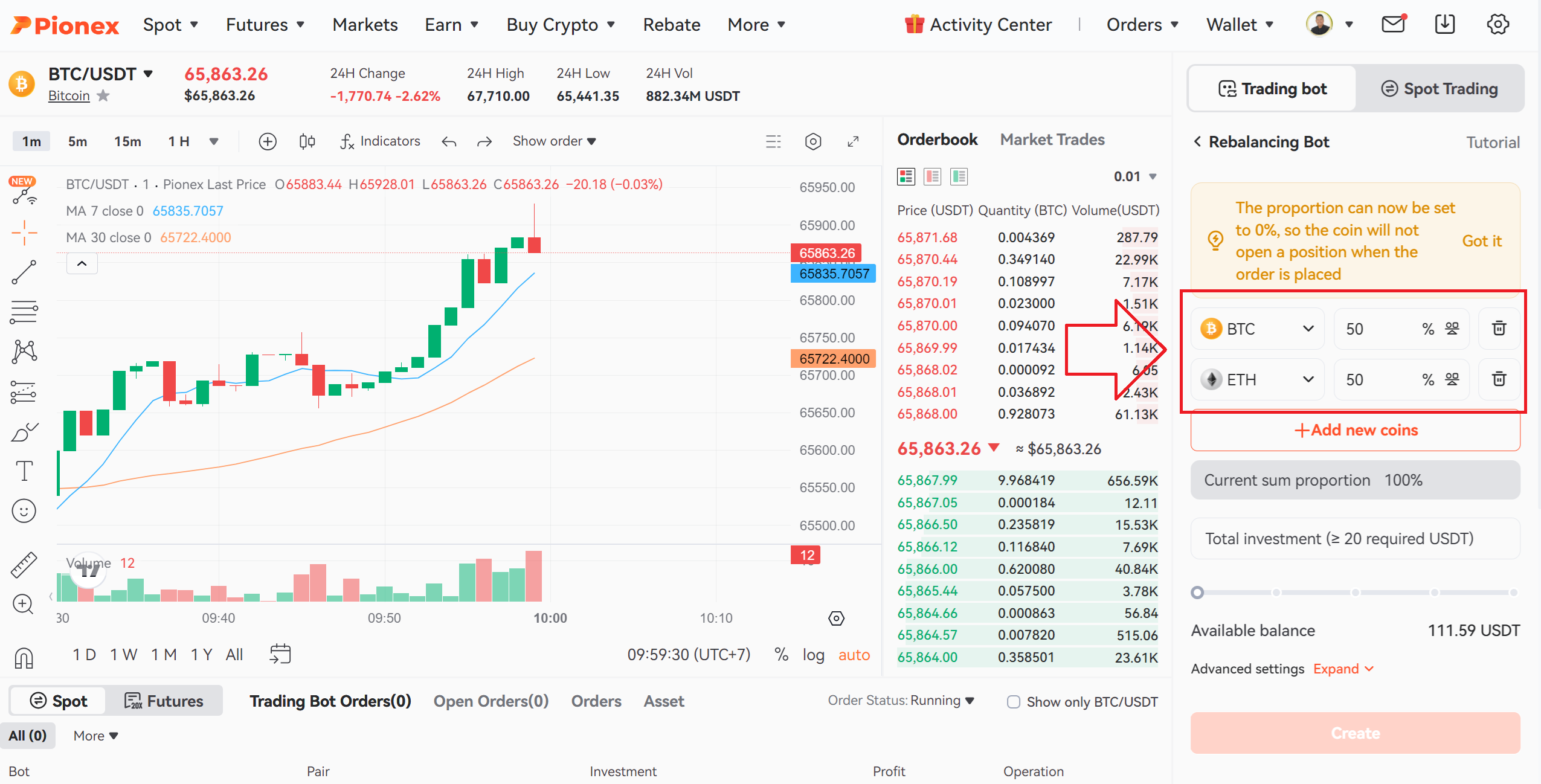Switch to the 15m timeframe
1541x784 pixels.
[127, 141]
